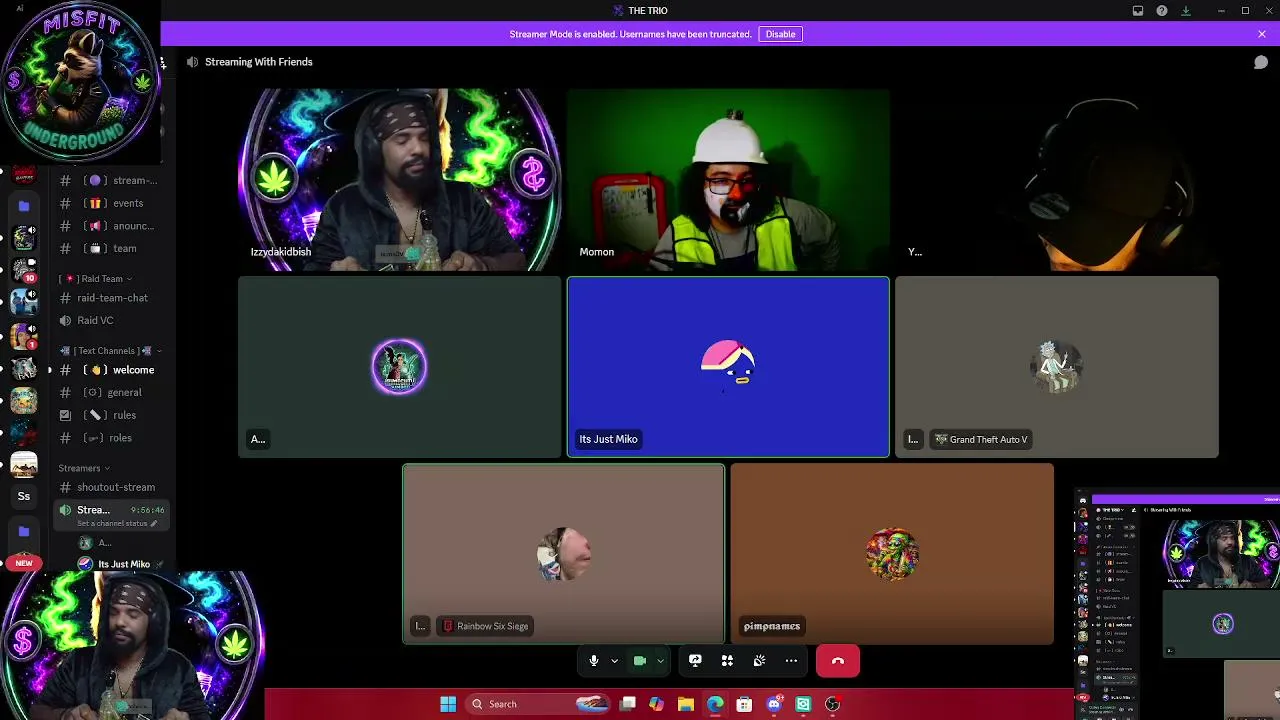Share your screen in the call
Viewport: 1280px width, 720px height.
pyautogui.click(x=695, y=661)
